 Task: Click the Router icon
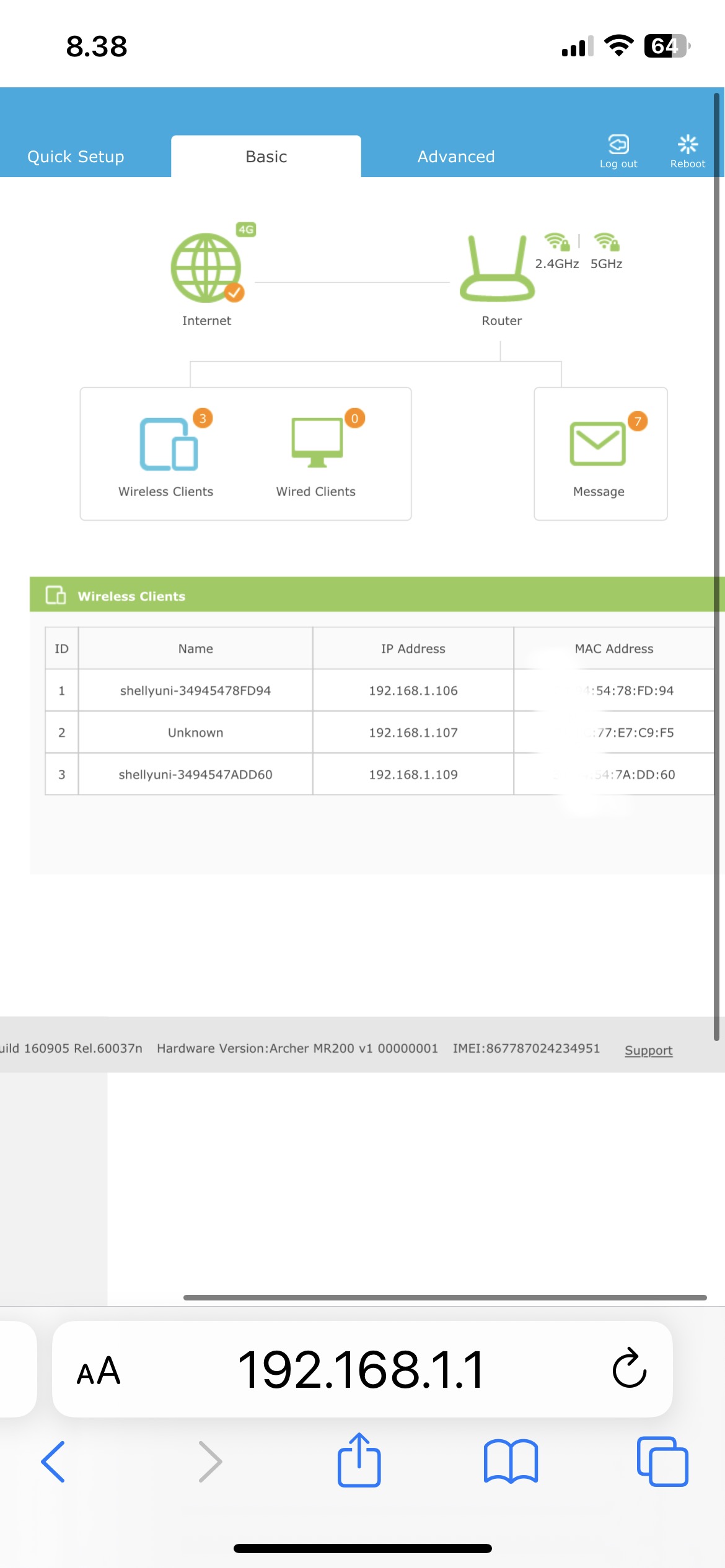[x=497, y=270]
